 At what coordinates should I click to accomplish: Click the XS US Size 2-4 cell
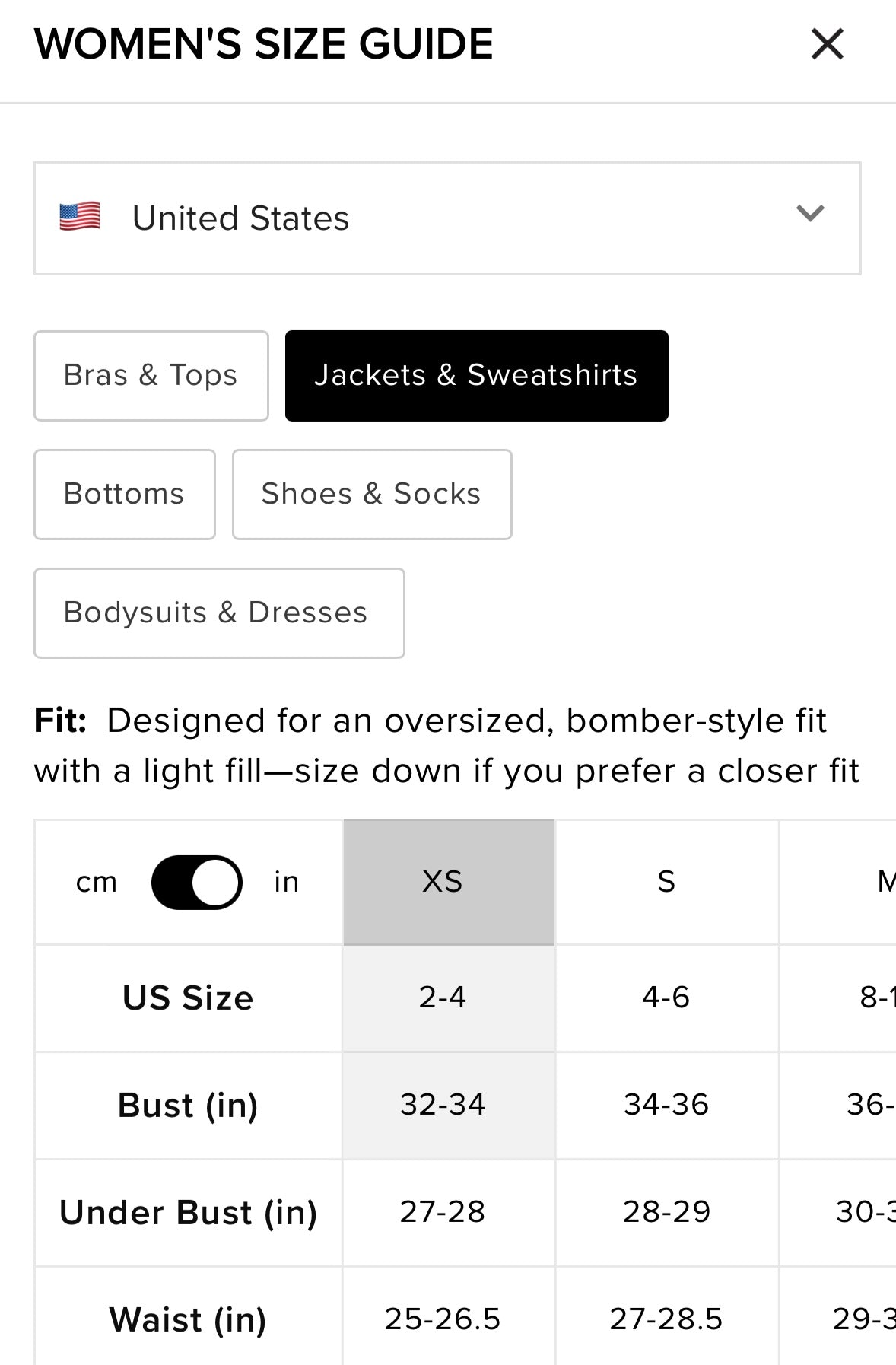pos(449,998)
